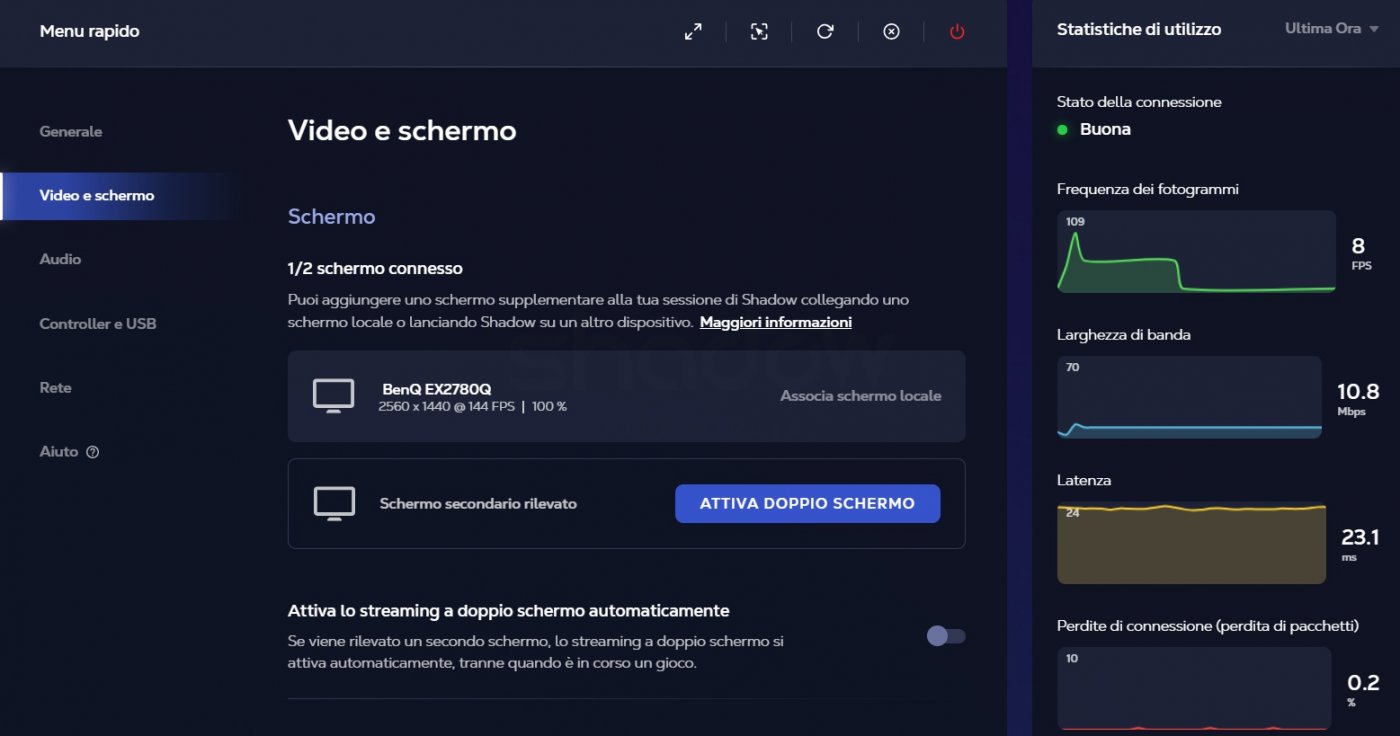Open help via the question mark next to Aiuto

click(94, 451)
